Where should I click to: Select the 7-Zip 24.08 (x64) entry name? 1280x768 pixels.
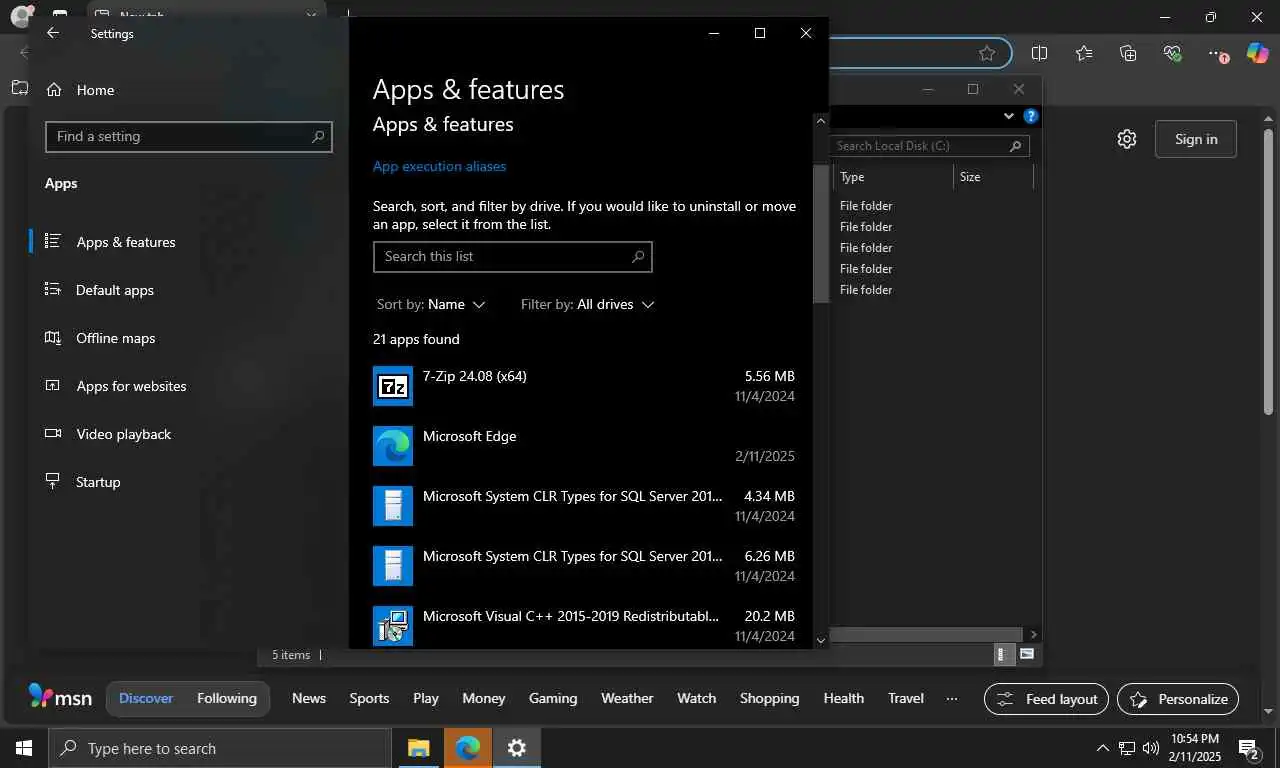(475, 376)
